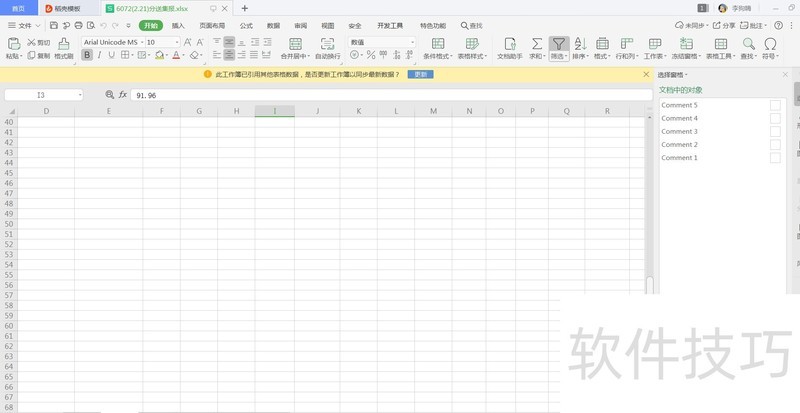Click the Share (分享) button
The height and width of the screenshot is (413, 800).
(724, 25)
